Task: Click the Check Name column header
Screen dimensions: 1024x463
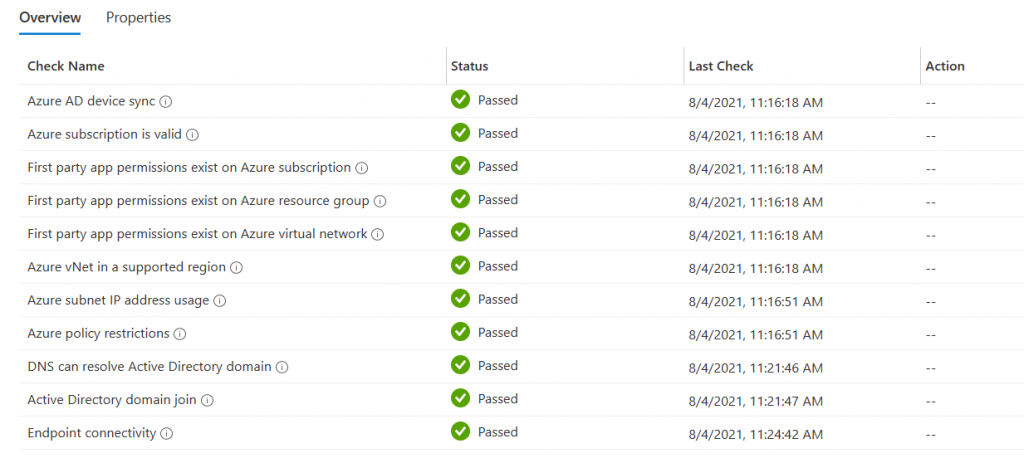Action: pos(66,66)
